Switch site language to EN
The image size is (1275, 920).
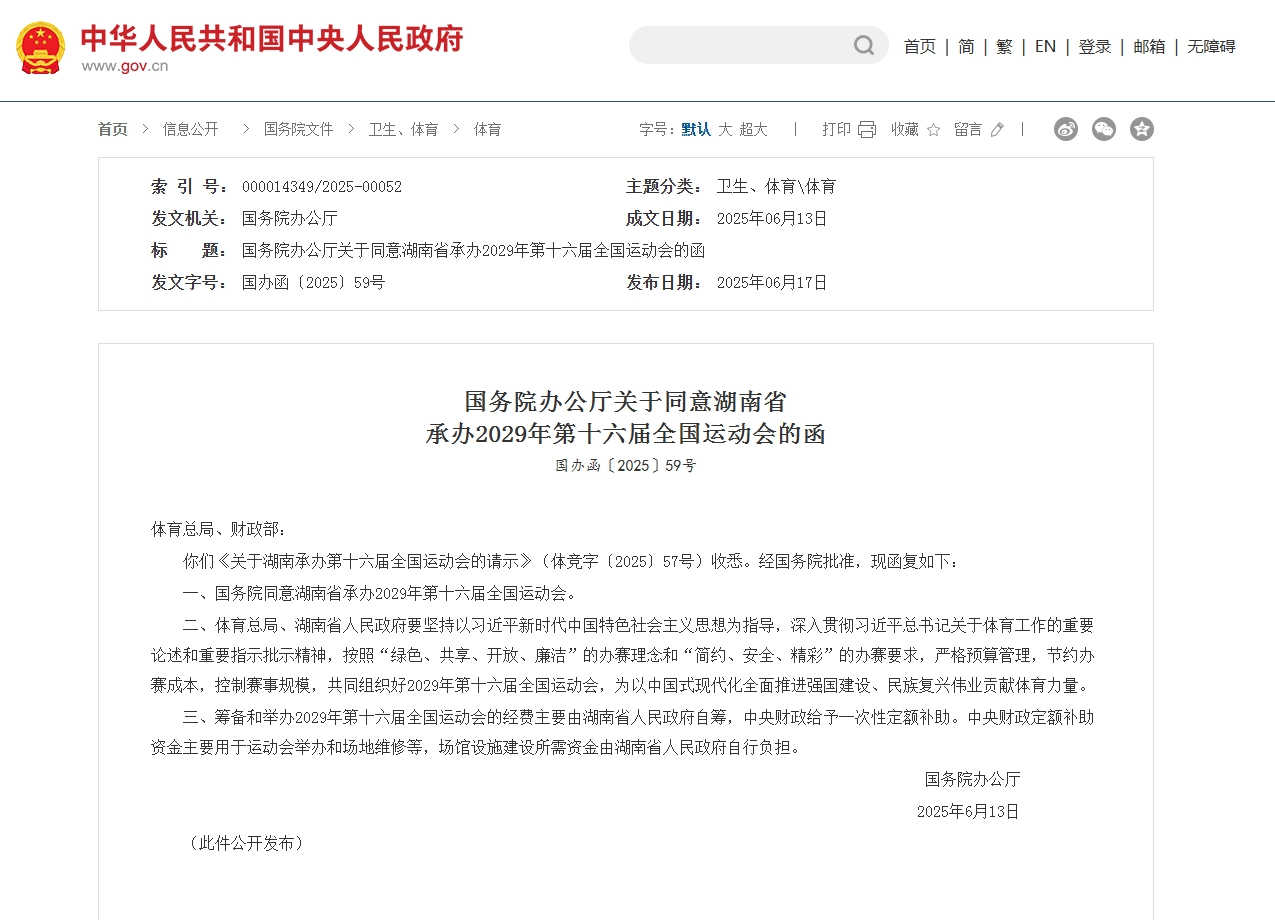[x=1045, y=46]
